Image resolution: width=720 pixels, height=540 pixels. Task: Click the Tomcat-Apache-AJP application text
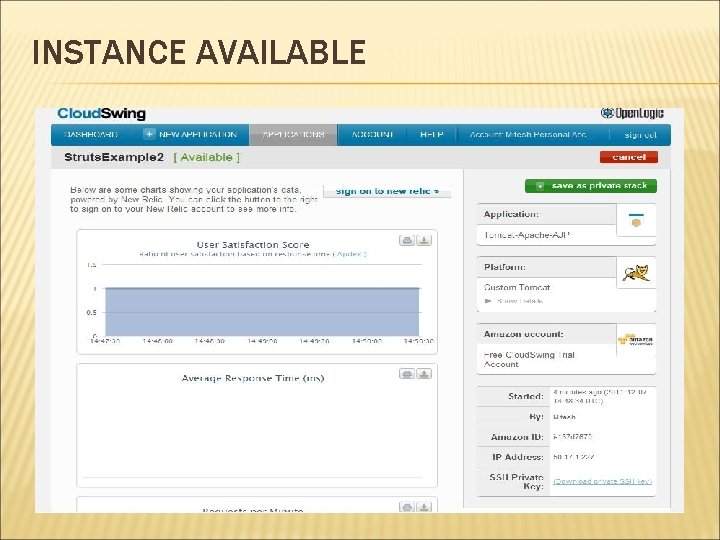pyautogui.click(x=527, y=235)
